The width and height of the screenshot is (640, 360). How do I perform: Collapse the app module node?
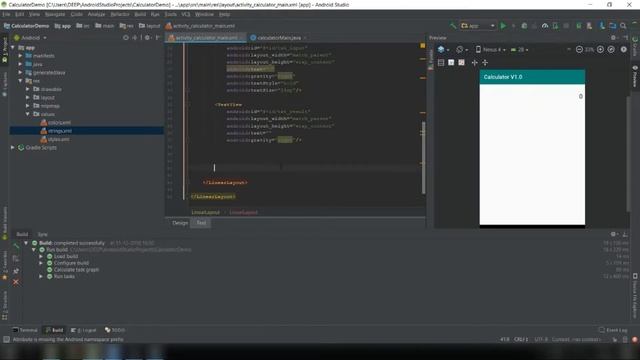pyautogui.click(x=13, y=47)
